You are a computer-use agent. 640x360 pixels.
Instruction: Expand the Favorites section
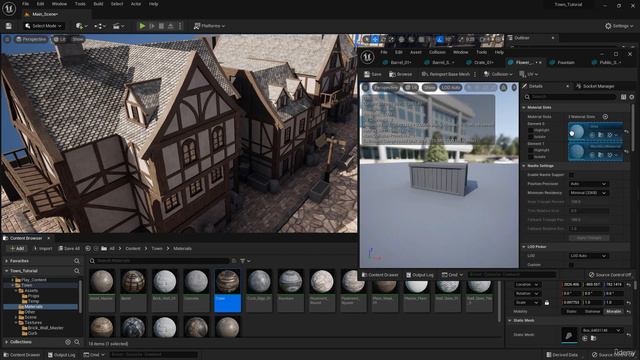point(7,261)
